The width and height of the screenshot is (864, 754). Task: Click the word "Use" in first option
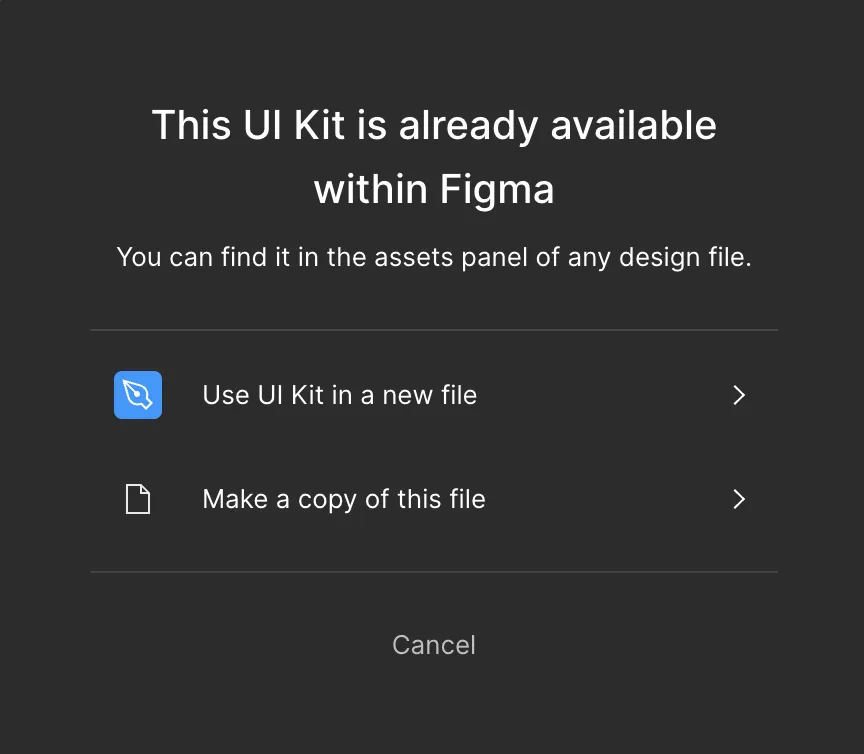[226, 395]
